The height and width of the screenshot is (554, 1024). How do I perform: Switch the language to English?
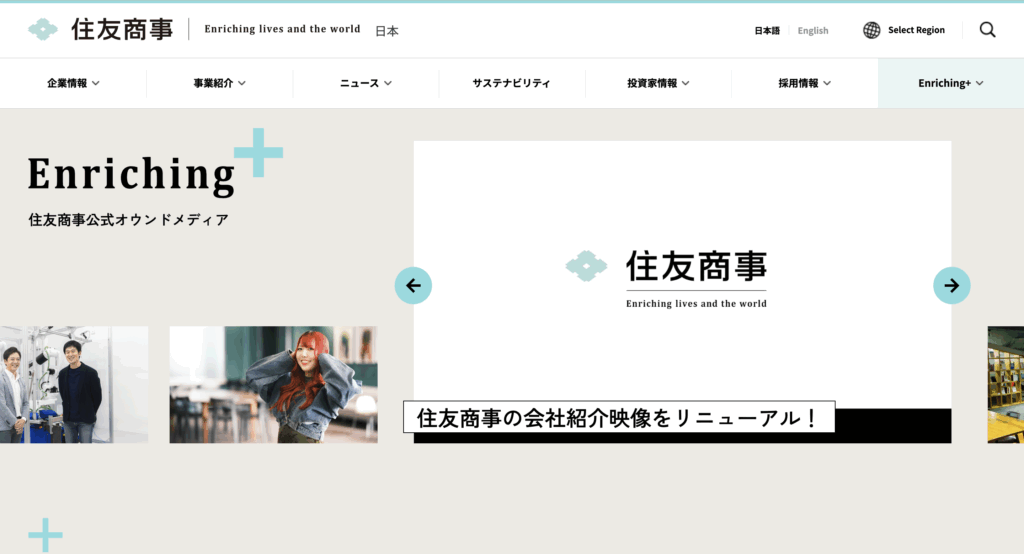(813, 31)
